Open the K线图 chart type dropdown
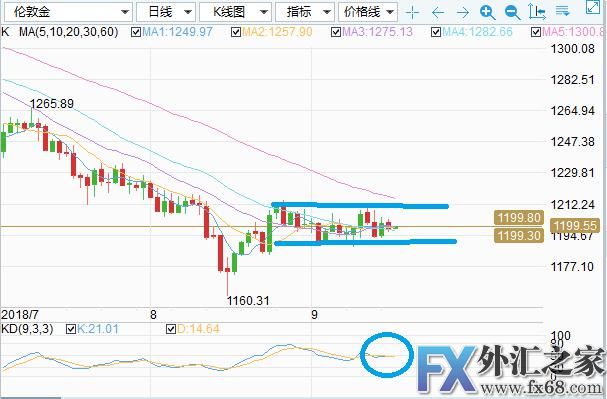This screenshot has height=399, width=607. pos(235,12)
